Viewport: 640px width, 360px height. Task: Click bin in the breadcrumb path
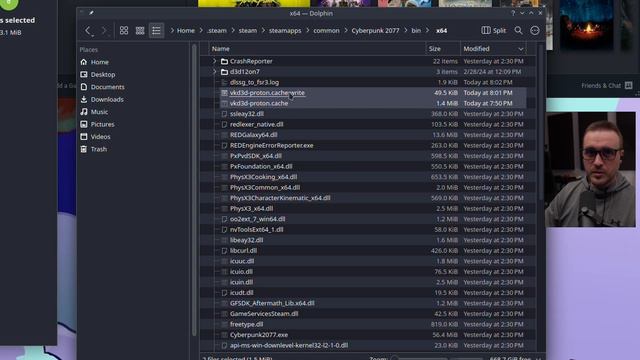click(416, 31)
